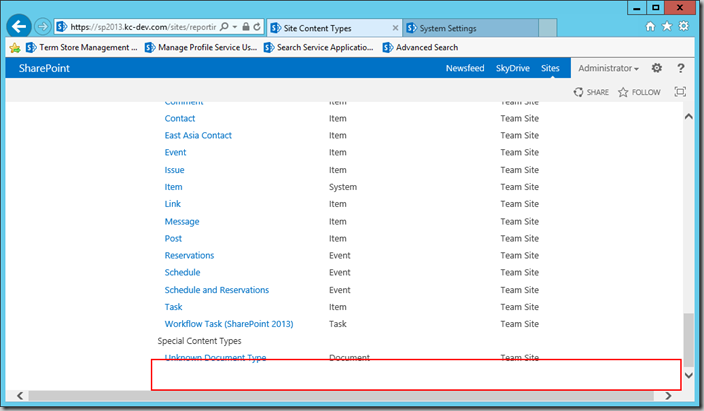Open SharePoint settings gear icon
Image resolution: width=704 pixels, height=411 pixels.
pos(656,68)
